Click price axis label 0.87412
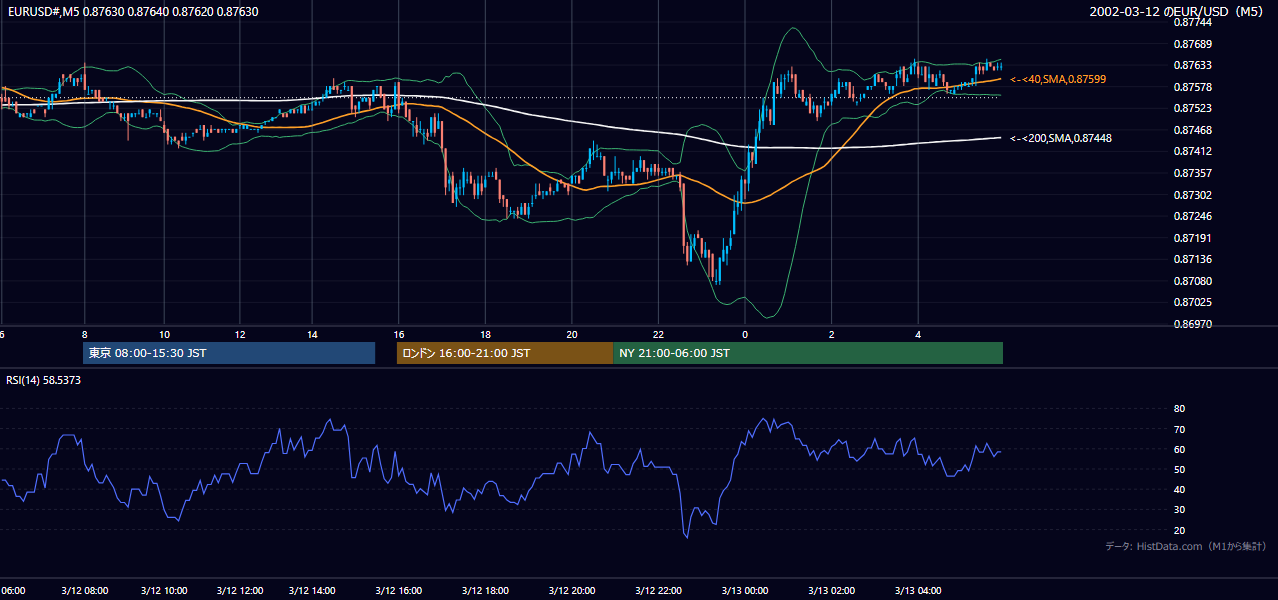The width and height of the screenshot is (1278, 600). pos(1192,152)
